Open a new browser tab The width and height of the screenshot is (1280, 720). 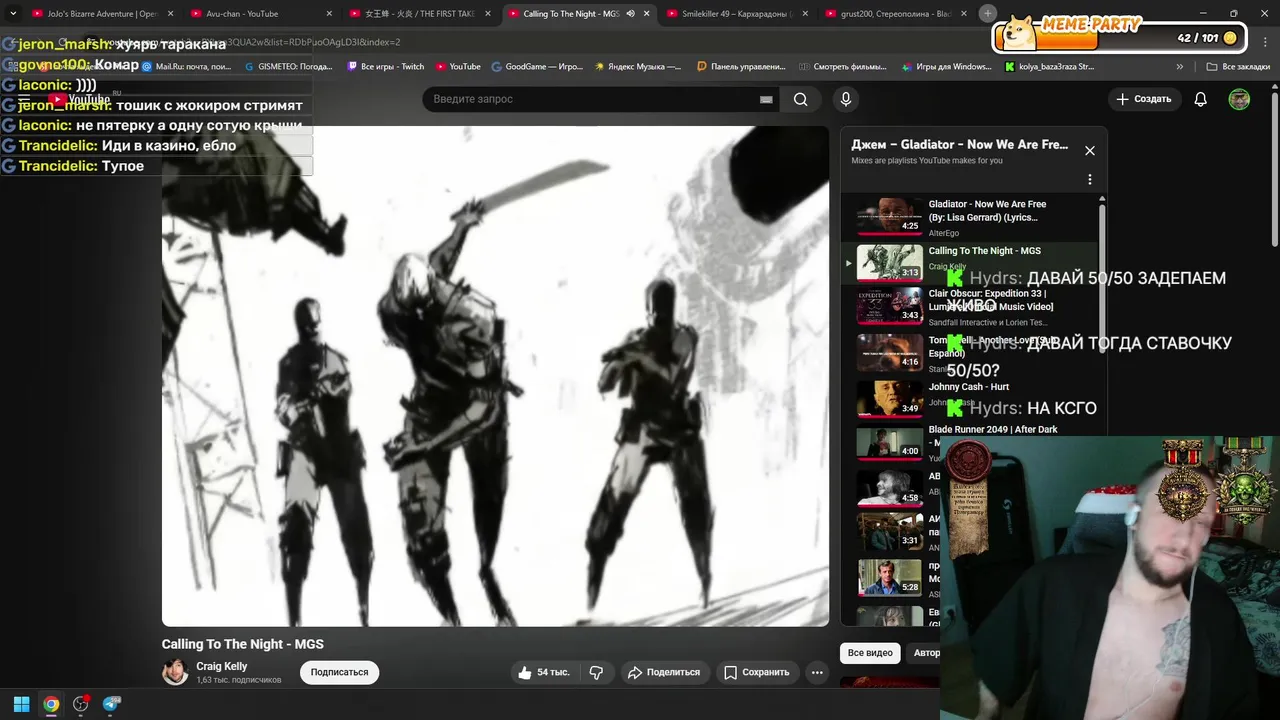tap(988, 13)
